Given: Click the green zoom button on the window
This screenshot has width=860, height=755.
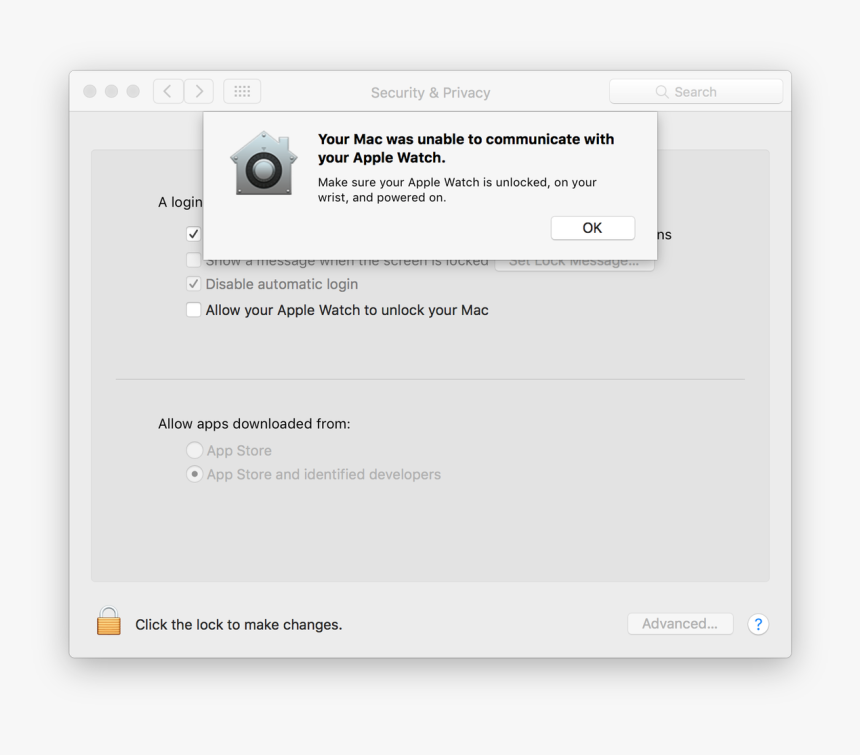Looking at the screenshot, I should [132, 90].
